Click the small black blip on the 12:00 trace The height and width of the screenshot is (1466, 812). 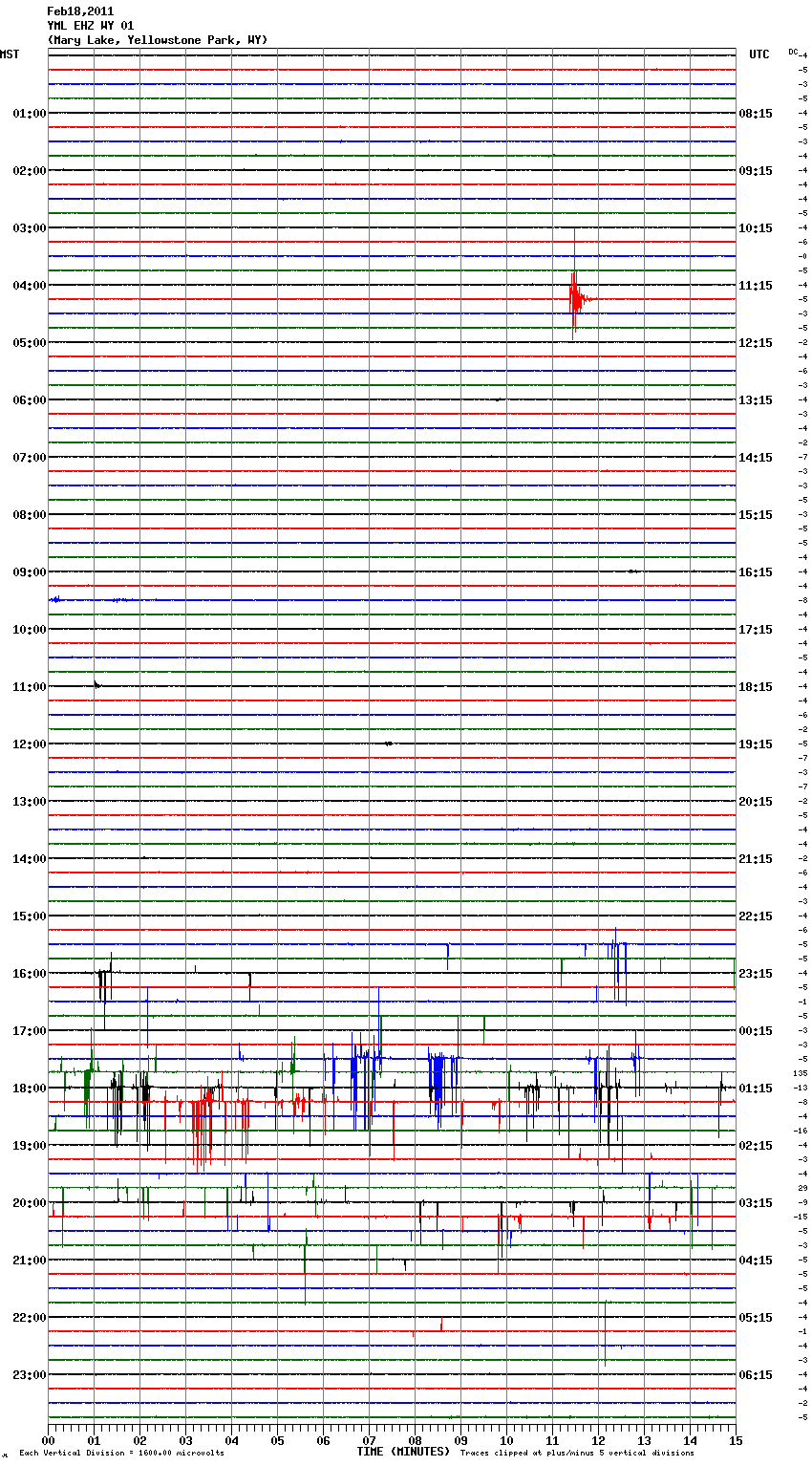(389, 744)
